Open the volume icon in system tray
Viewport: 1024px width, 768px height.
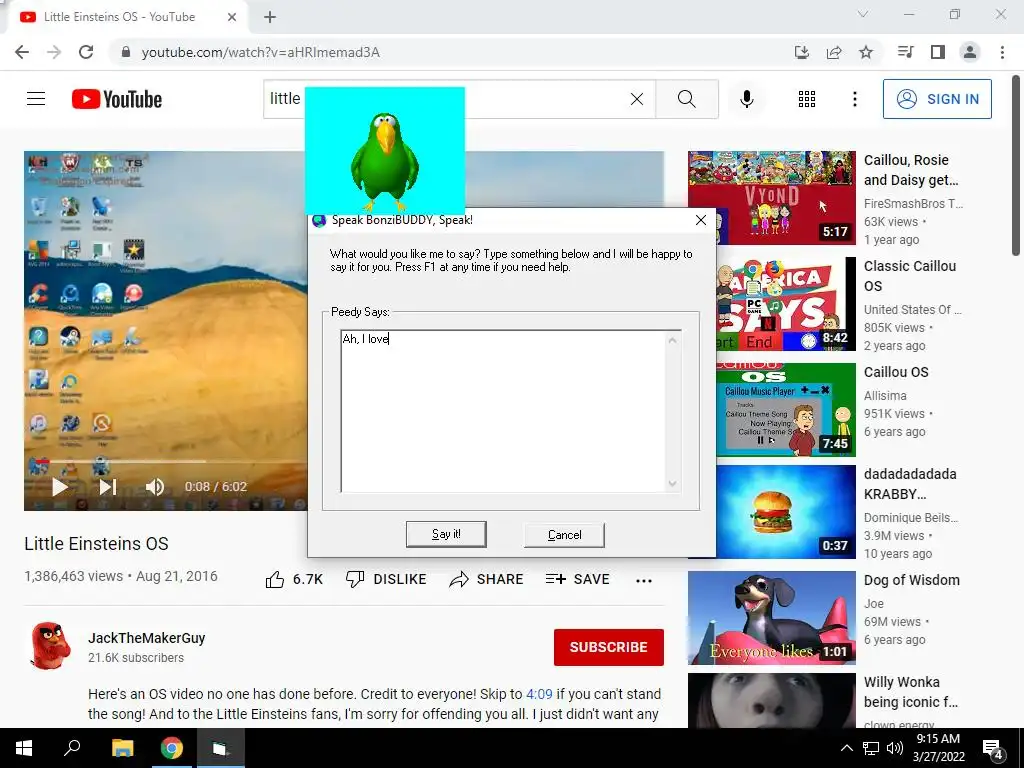click(x=895, y=748)
